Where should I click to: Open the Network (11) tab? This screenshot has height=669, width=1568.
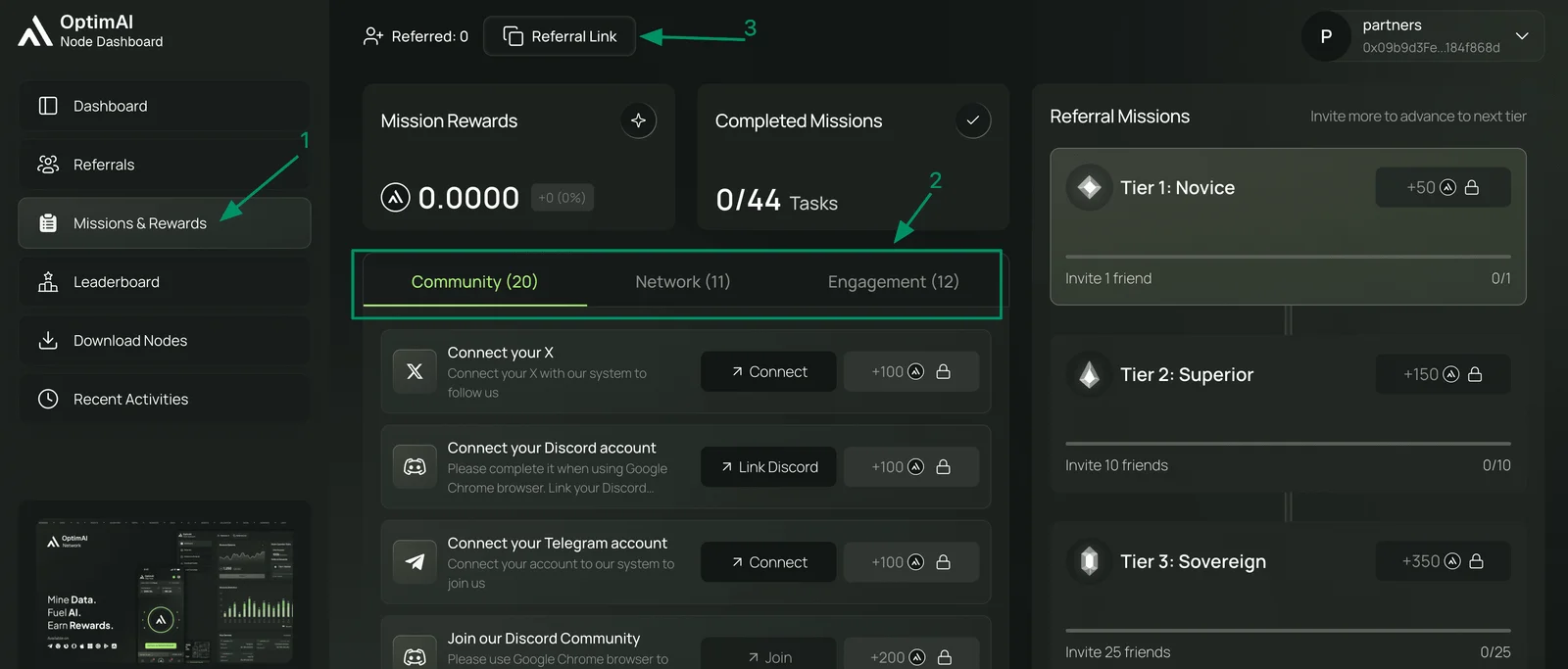[x=683, y=282]
